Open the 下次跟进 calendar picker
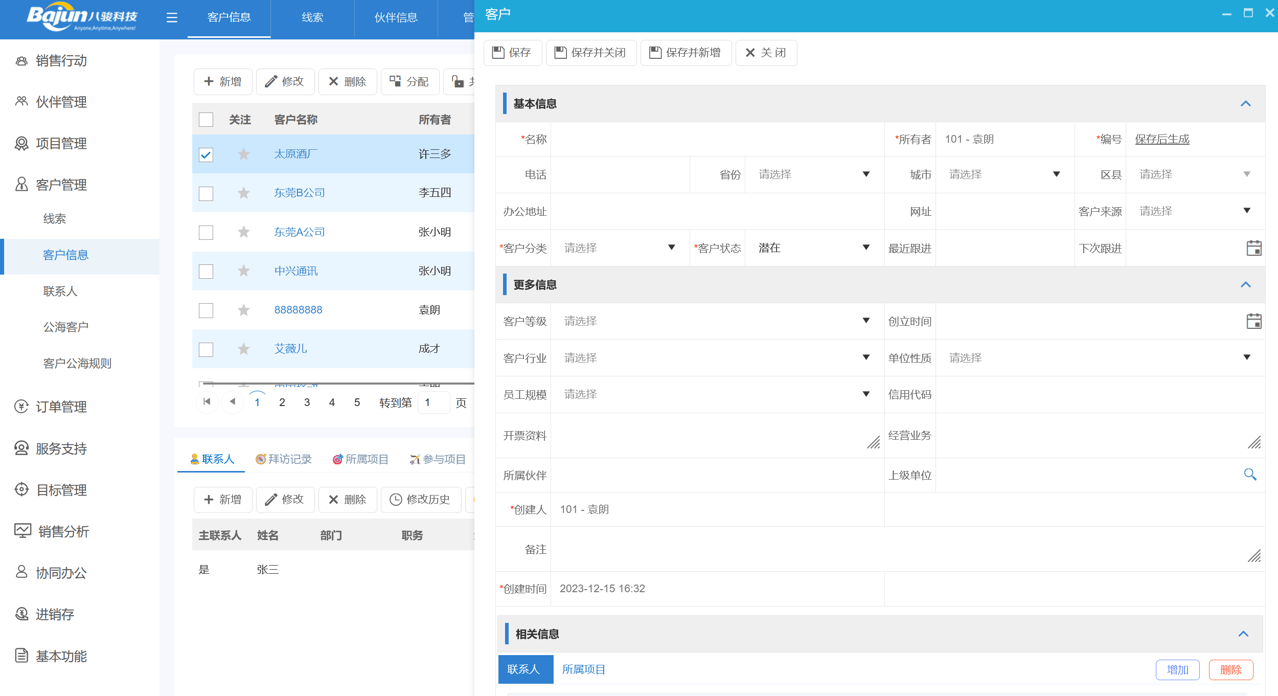The width and height of the screenshot is (1278, 696). click(x=1253, y=247)
